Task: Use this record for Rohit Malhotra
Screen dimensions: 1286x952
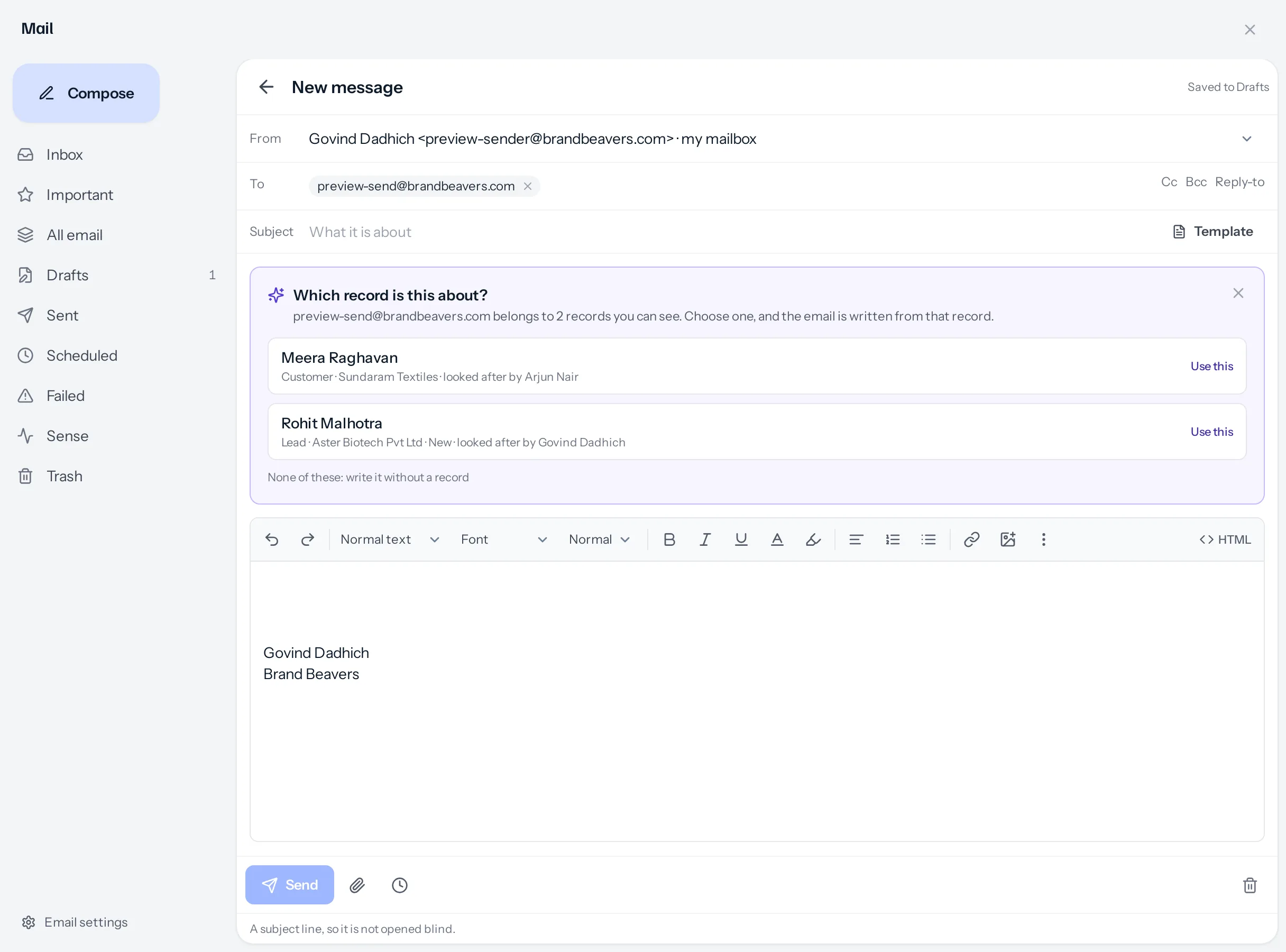Action: tap(1211, 432)
